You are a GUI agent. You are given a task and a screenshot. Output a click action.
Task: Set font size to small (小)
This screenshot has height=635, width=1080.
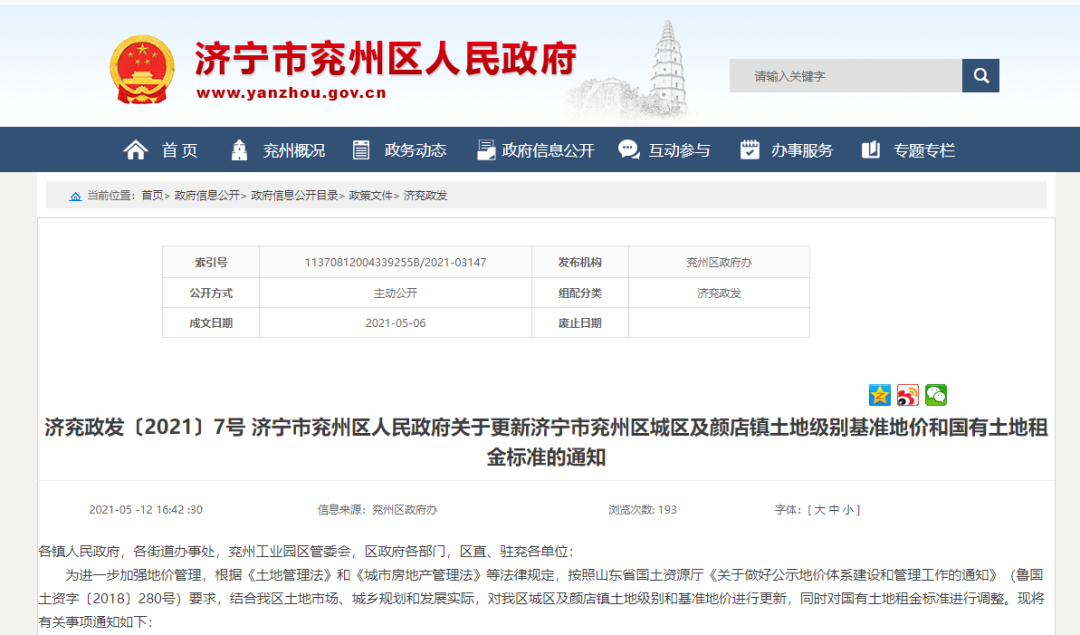point(848,510)
